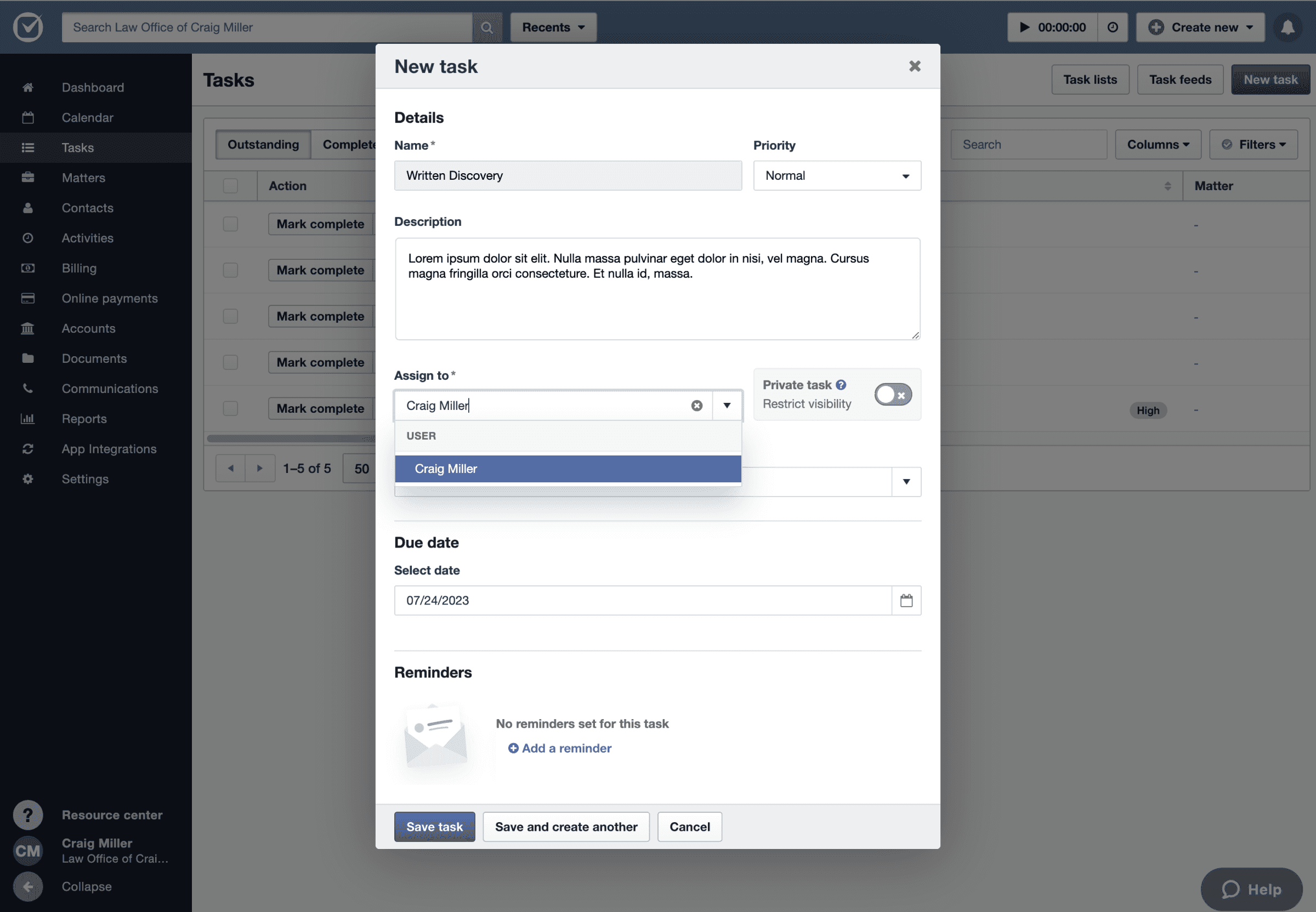Tick the checkbox for the first task row
Screen dimensions: 1316x912
[230, 224]
